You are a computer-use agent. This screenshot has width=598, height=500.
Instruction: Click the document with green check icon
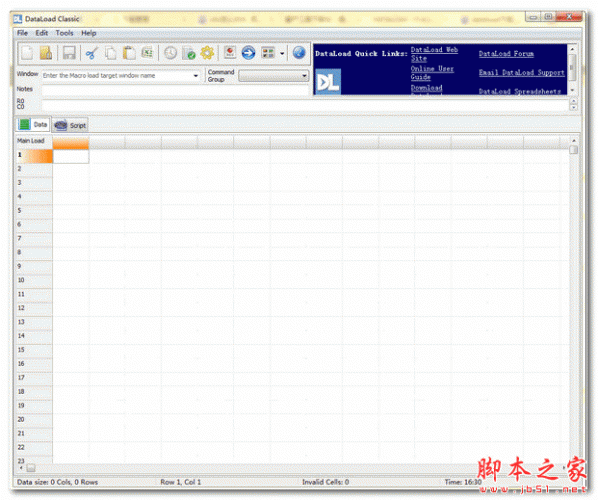[189, 53]
